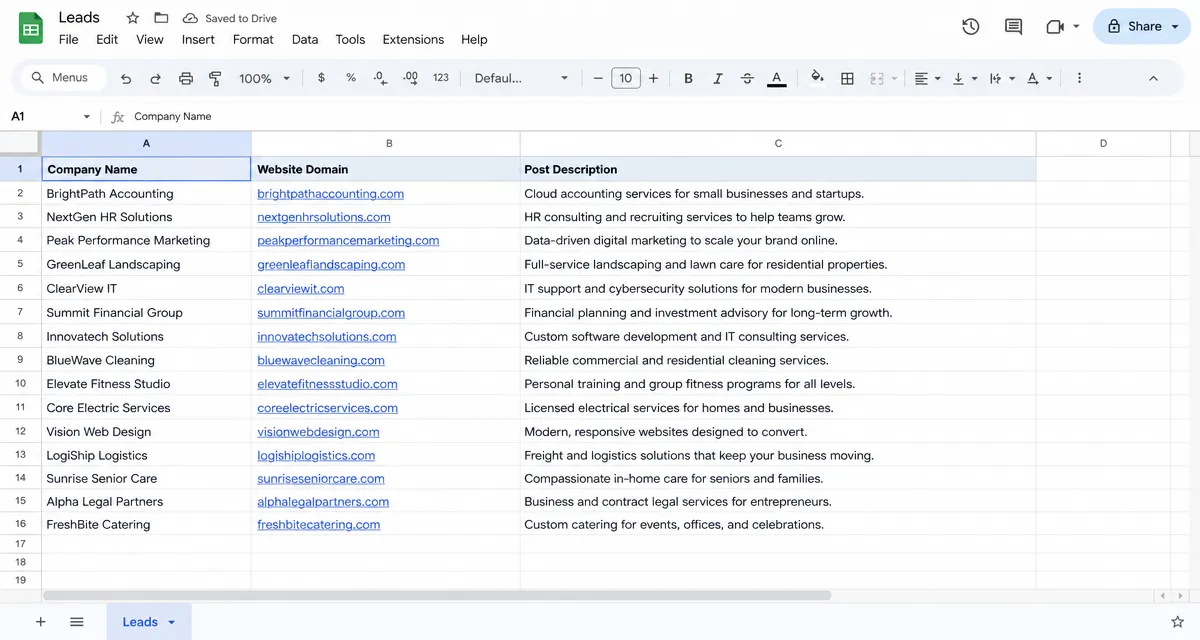Decrease decimal places

click(380, 78)
